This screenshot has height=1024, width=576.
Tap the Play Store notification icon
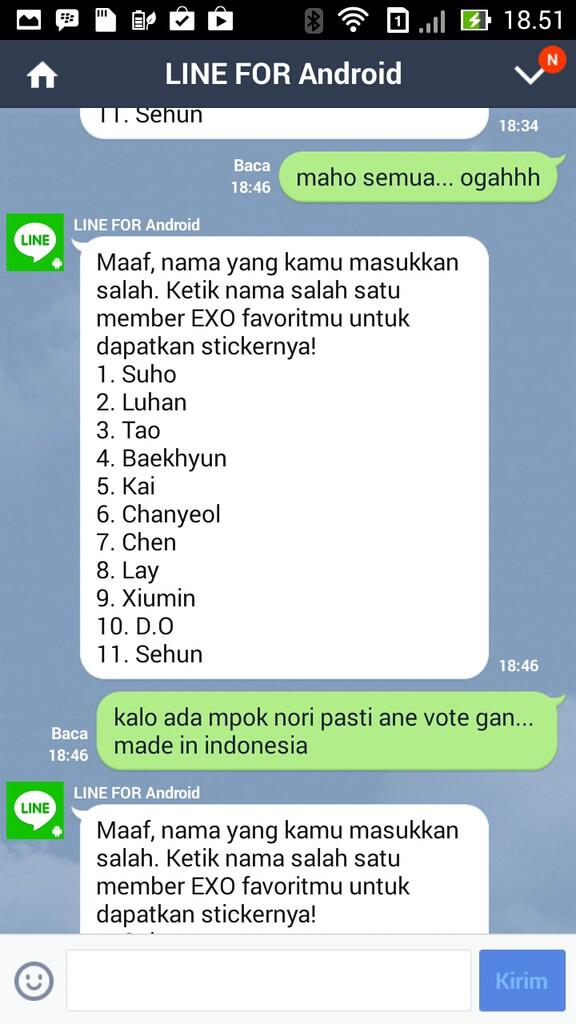(221, 20)
